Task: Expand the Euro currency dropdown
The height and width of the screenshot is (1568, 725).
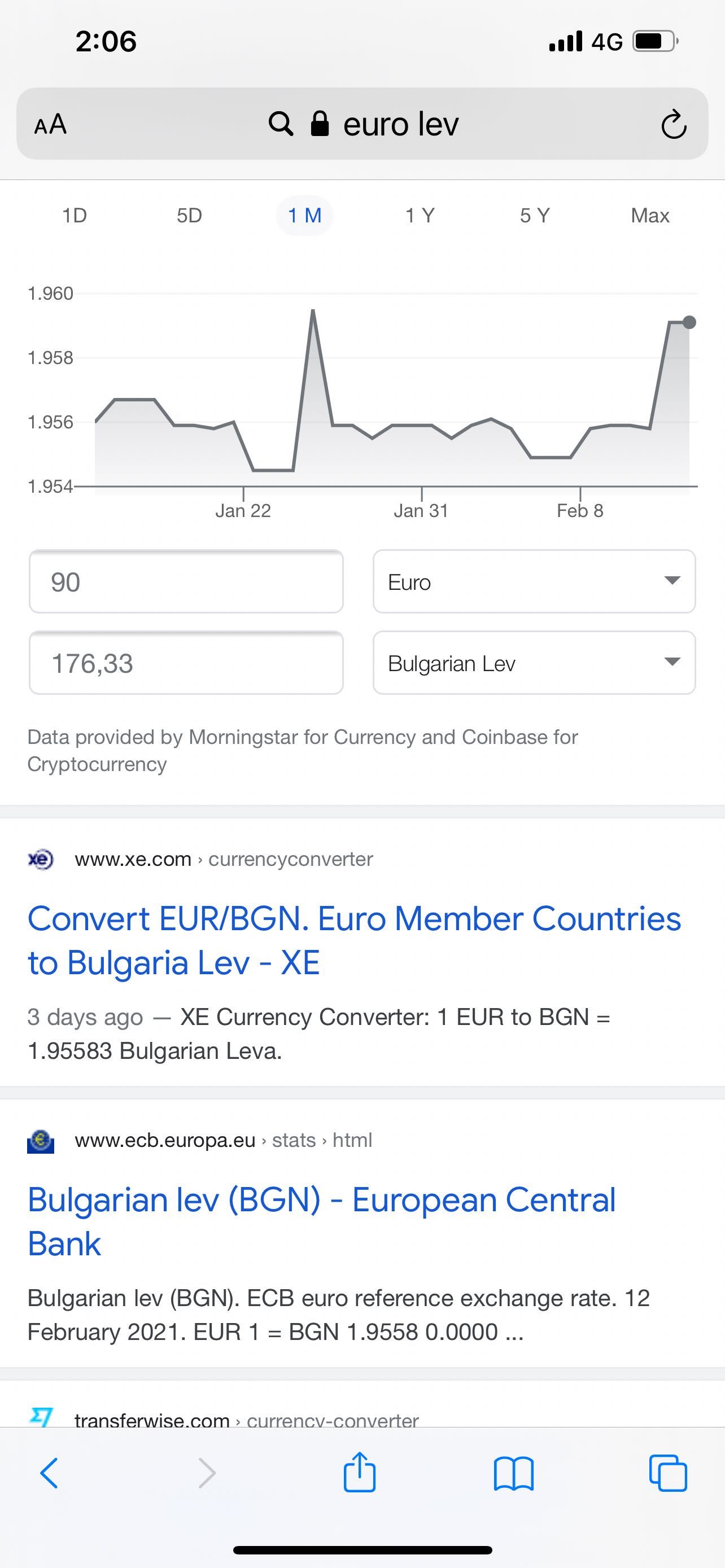Action: point(534,581)
